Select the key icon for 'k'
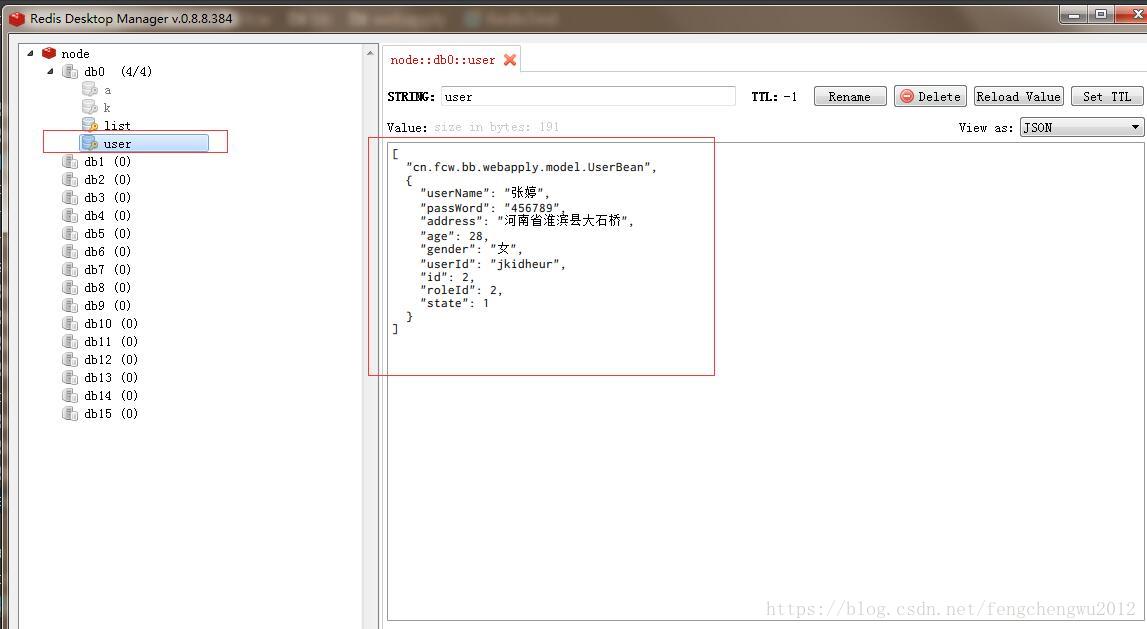Screen dimensions: 1147x629 click(90, 108)
